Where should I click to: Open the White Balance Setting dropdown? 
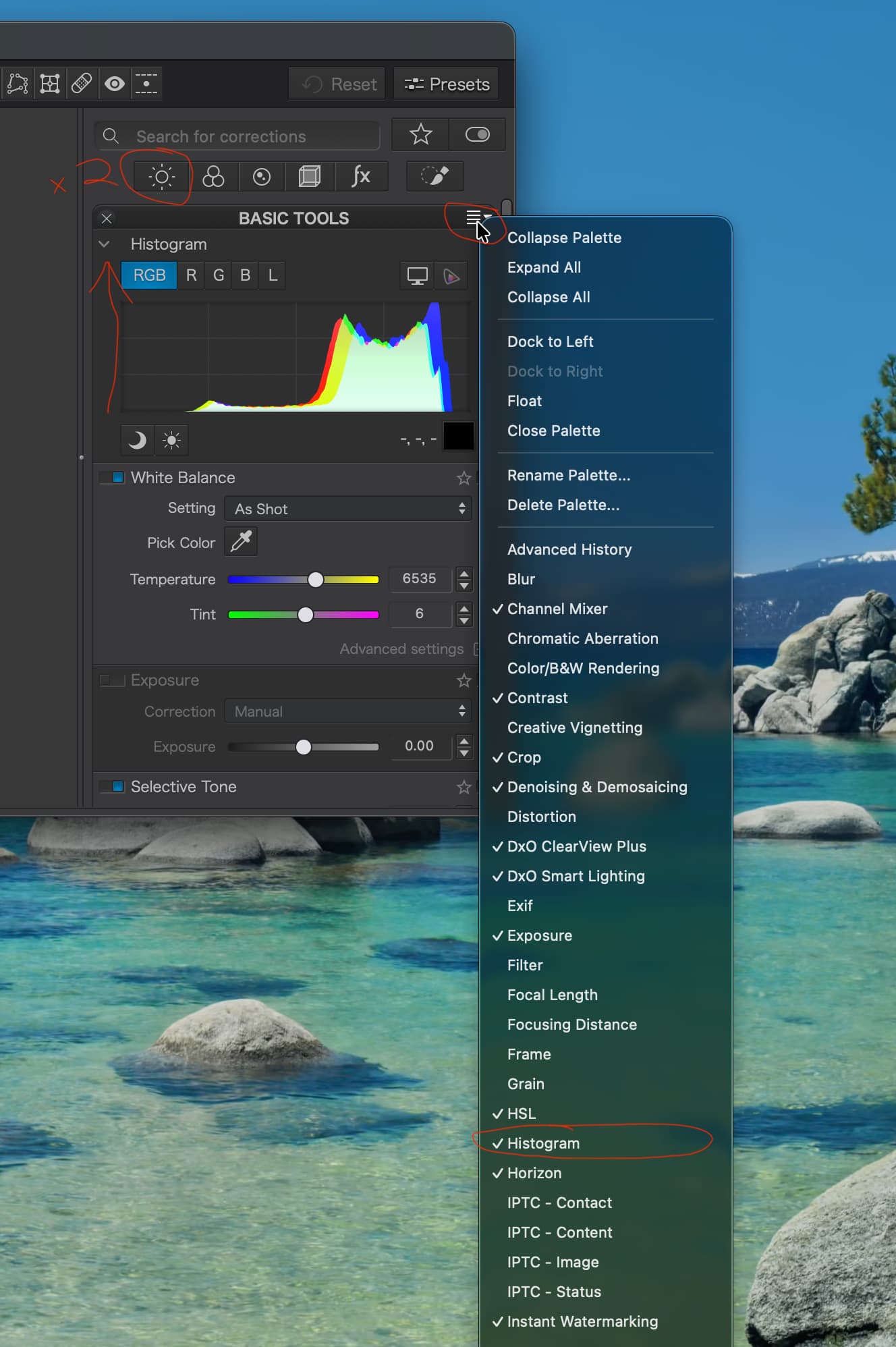click(x=348, y=509)
